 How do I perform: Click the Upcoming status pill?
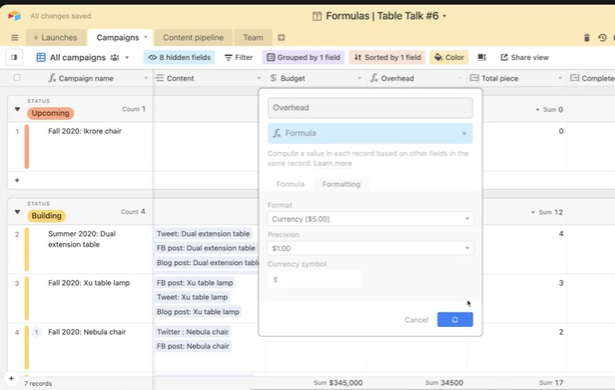pyautogui.click(x=51, y=113)
